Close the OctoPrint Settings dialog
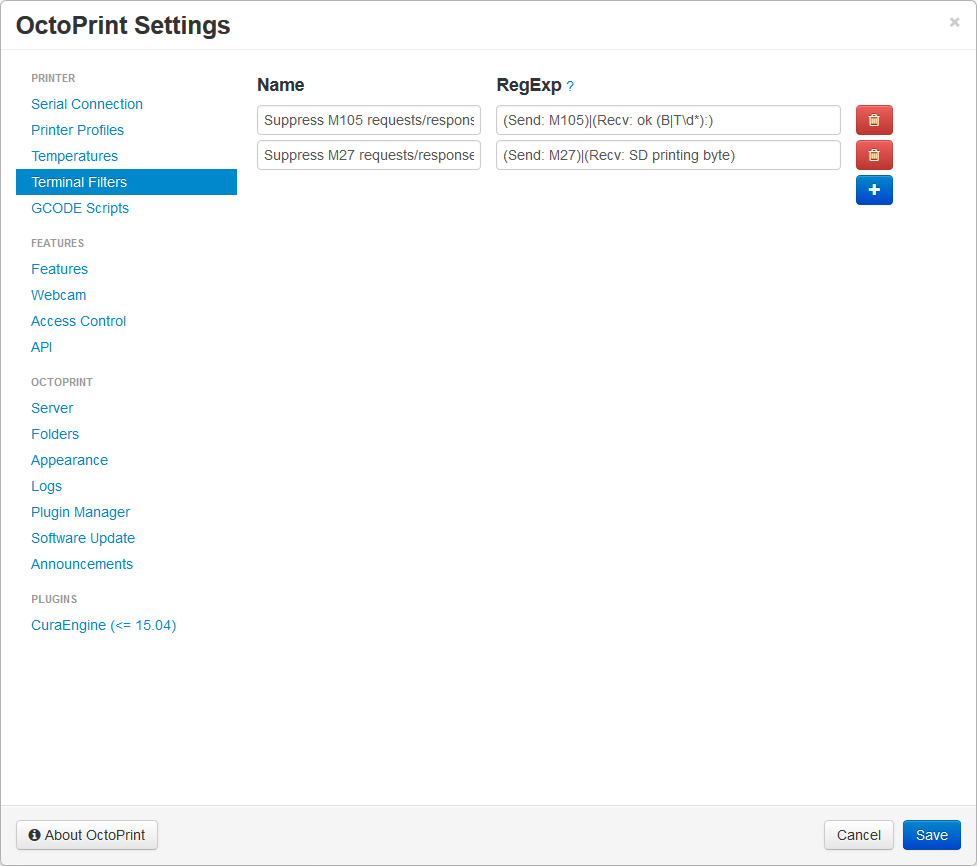Screen dimensions: 977x866 [x=954, y=22]
